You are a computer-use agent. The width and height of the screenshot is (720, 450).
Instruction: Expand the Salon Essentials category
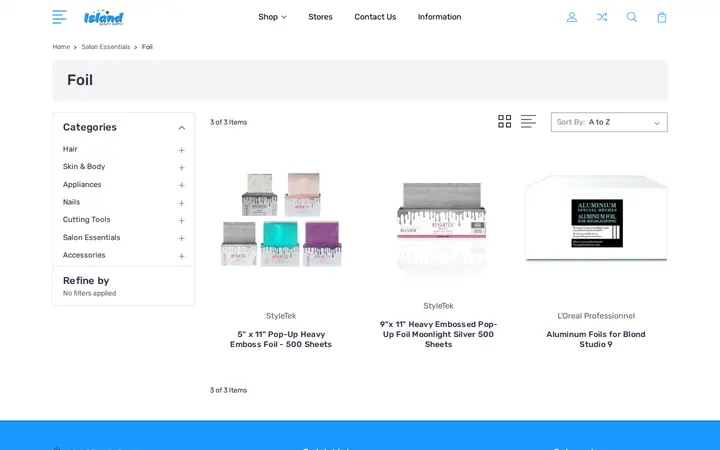(x=181, y=238)
